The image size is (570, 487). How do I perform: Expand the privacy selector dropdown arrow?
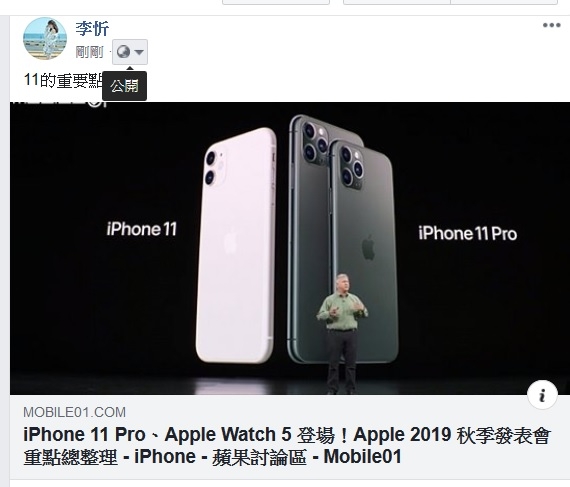coord(139,52)
